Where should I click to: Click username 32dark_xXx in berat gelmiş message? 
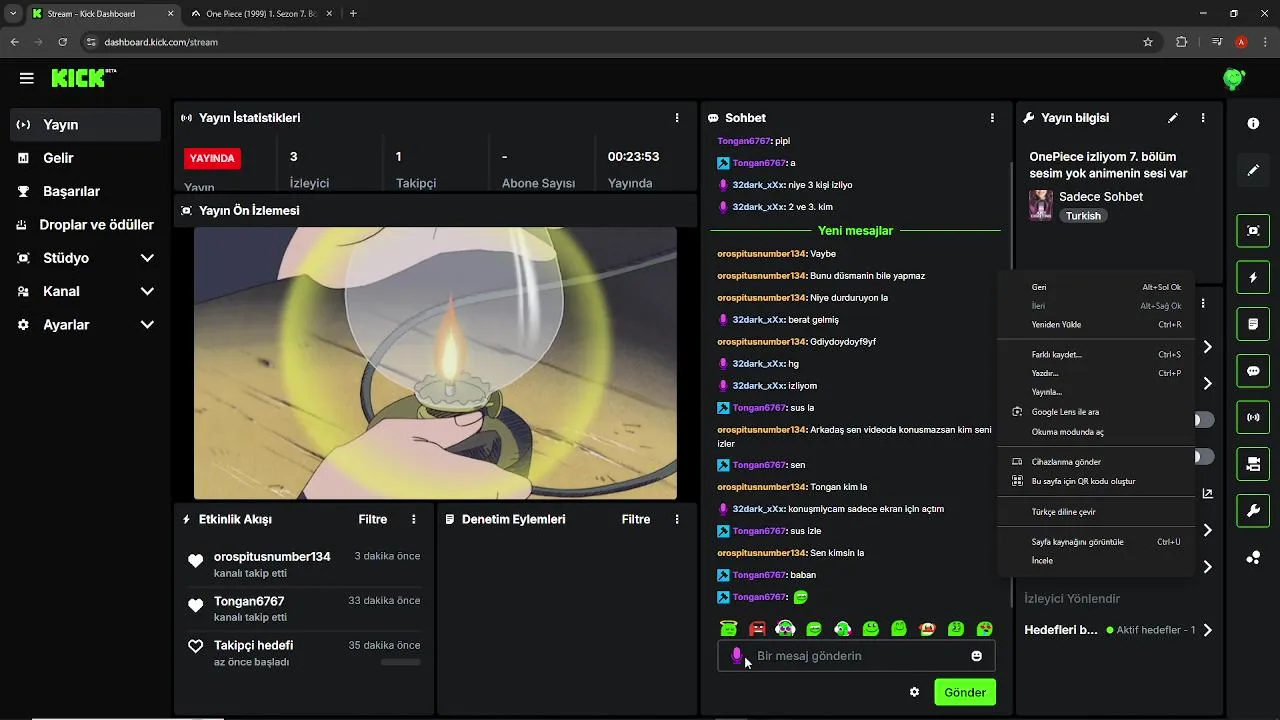tap(758, 320)
